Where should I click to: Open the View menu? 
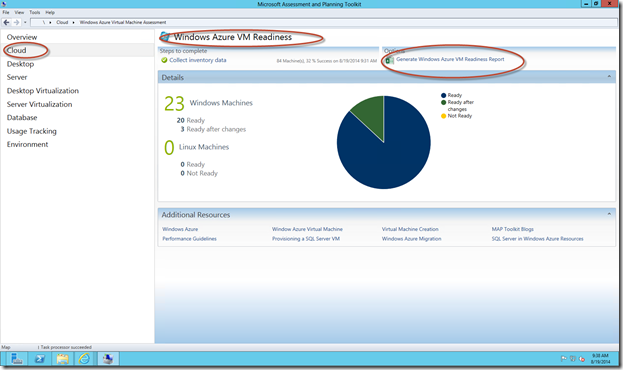coord(19,13)
